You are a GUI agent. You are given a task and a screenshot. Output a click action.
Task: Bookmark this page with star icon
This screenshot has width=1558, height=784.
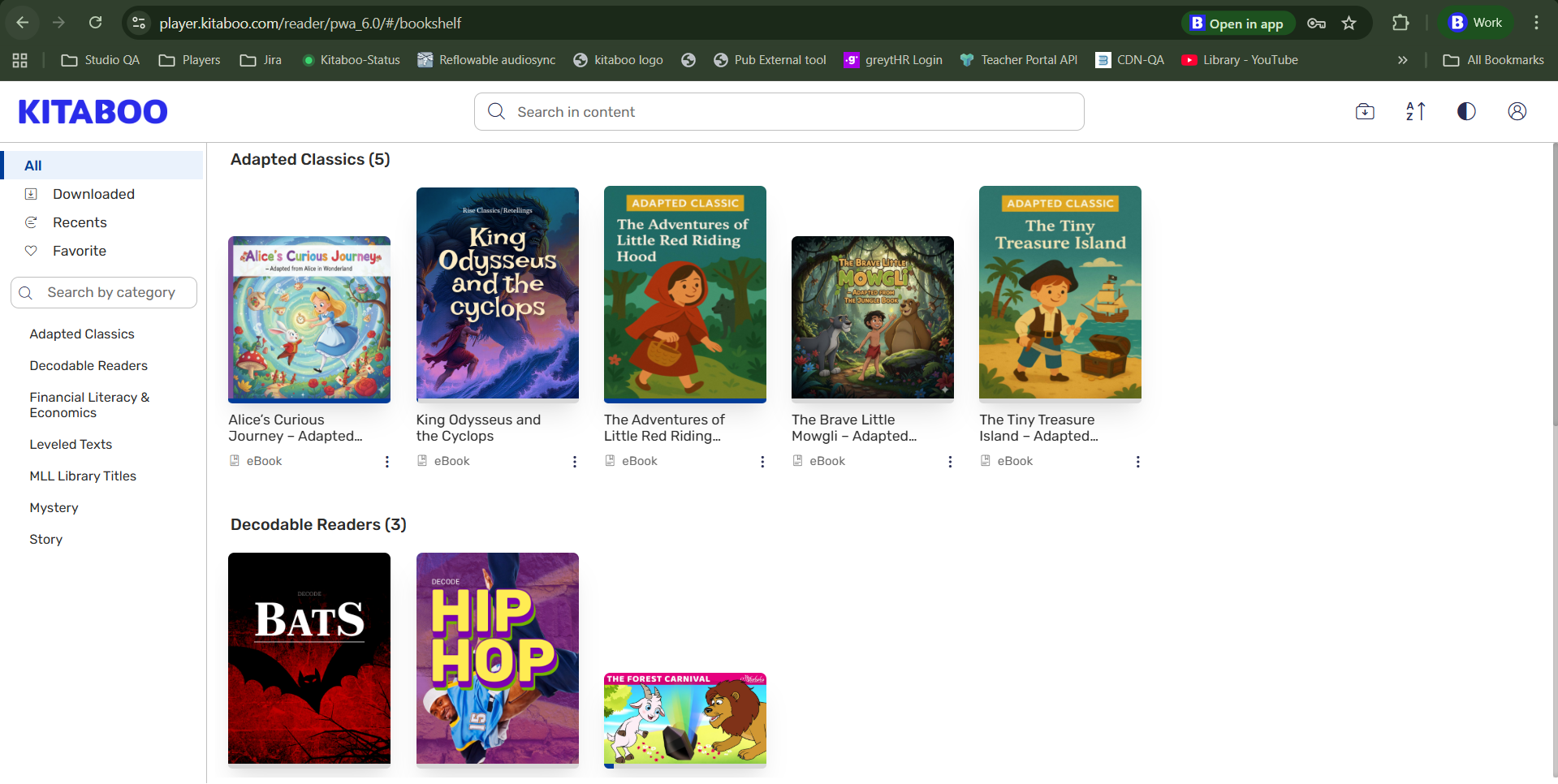1349,24
